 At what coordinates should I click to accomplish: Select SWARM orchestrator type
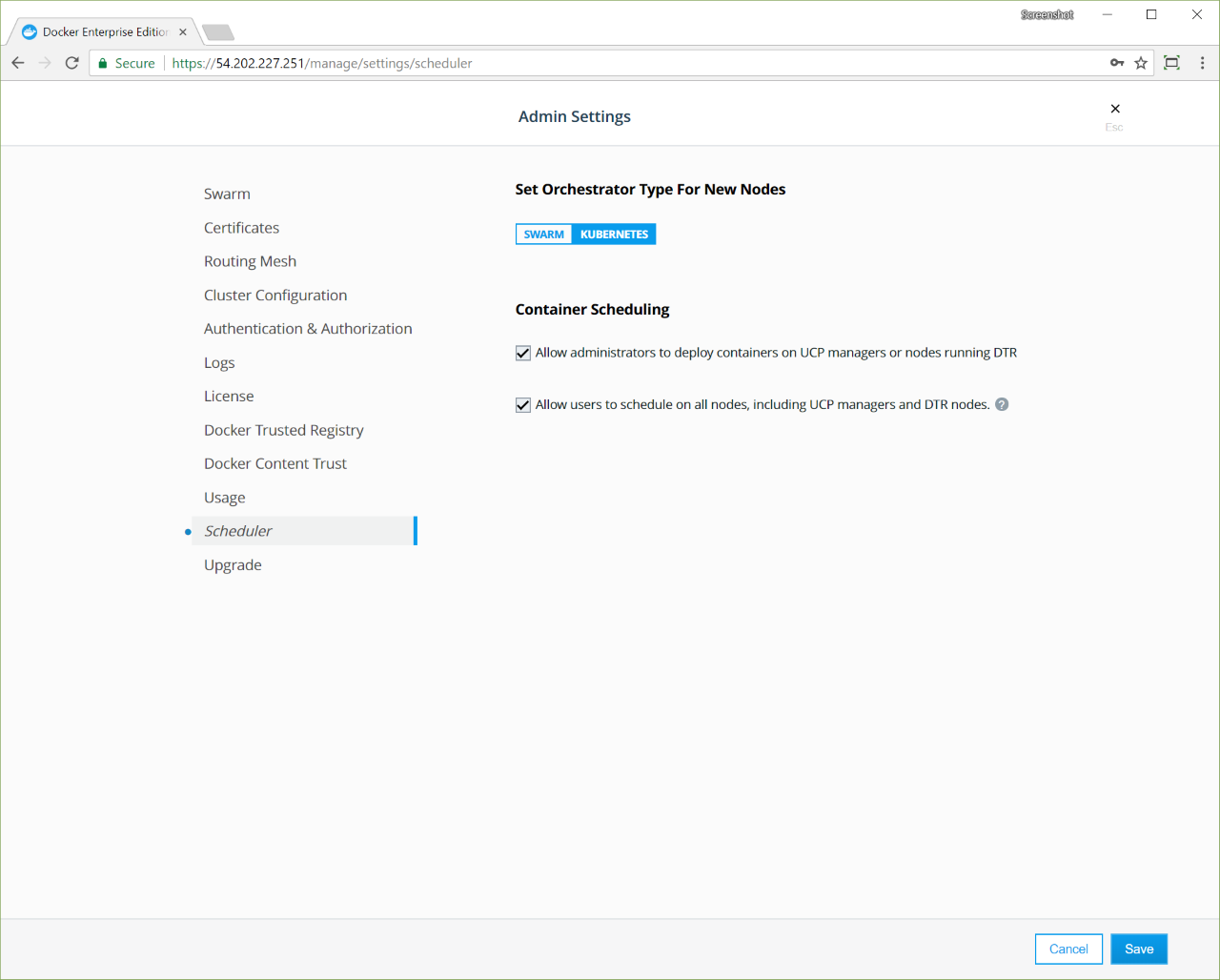click(x=543, y=235)
